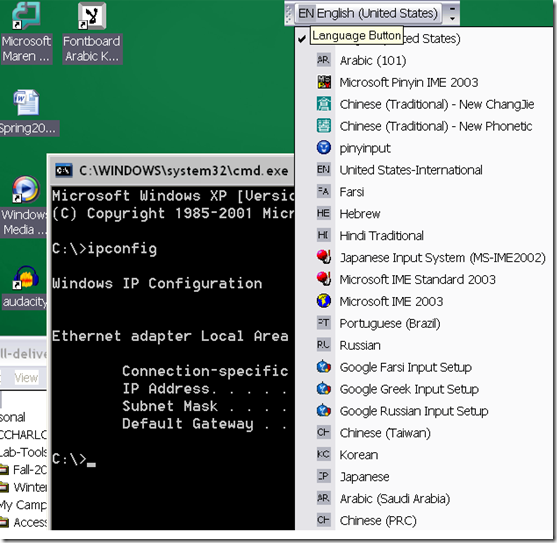Click the Subnet Mask line in cmd
The height and width of the screenshot is (543, 557).
(205, 406)
